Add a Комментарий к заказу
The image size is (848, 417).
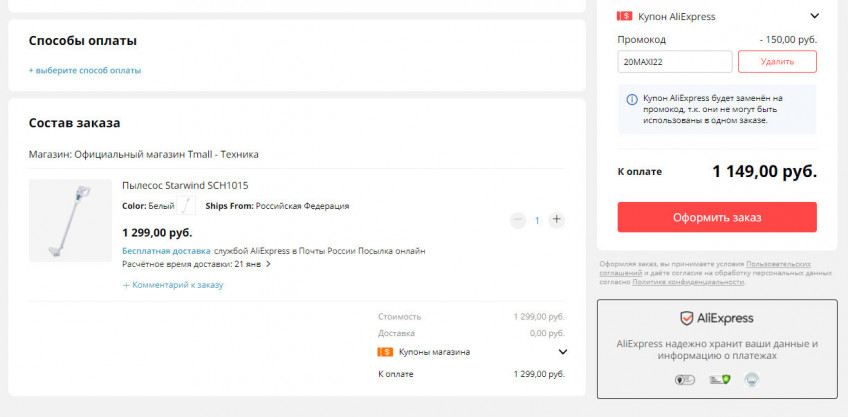pyautogui.click(x=173, y=285)
